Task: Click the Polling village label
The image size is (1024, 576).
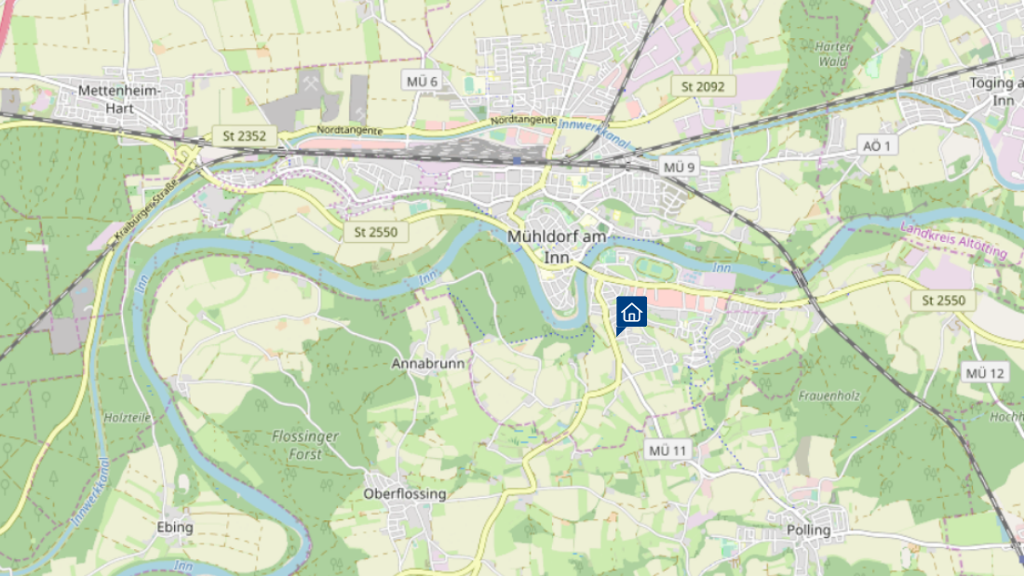Action: click(808, 530)
